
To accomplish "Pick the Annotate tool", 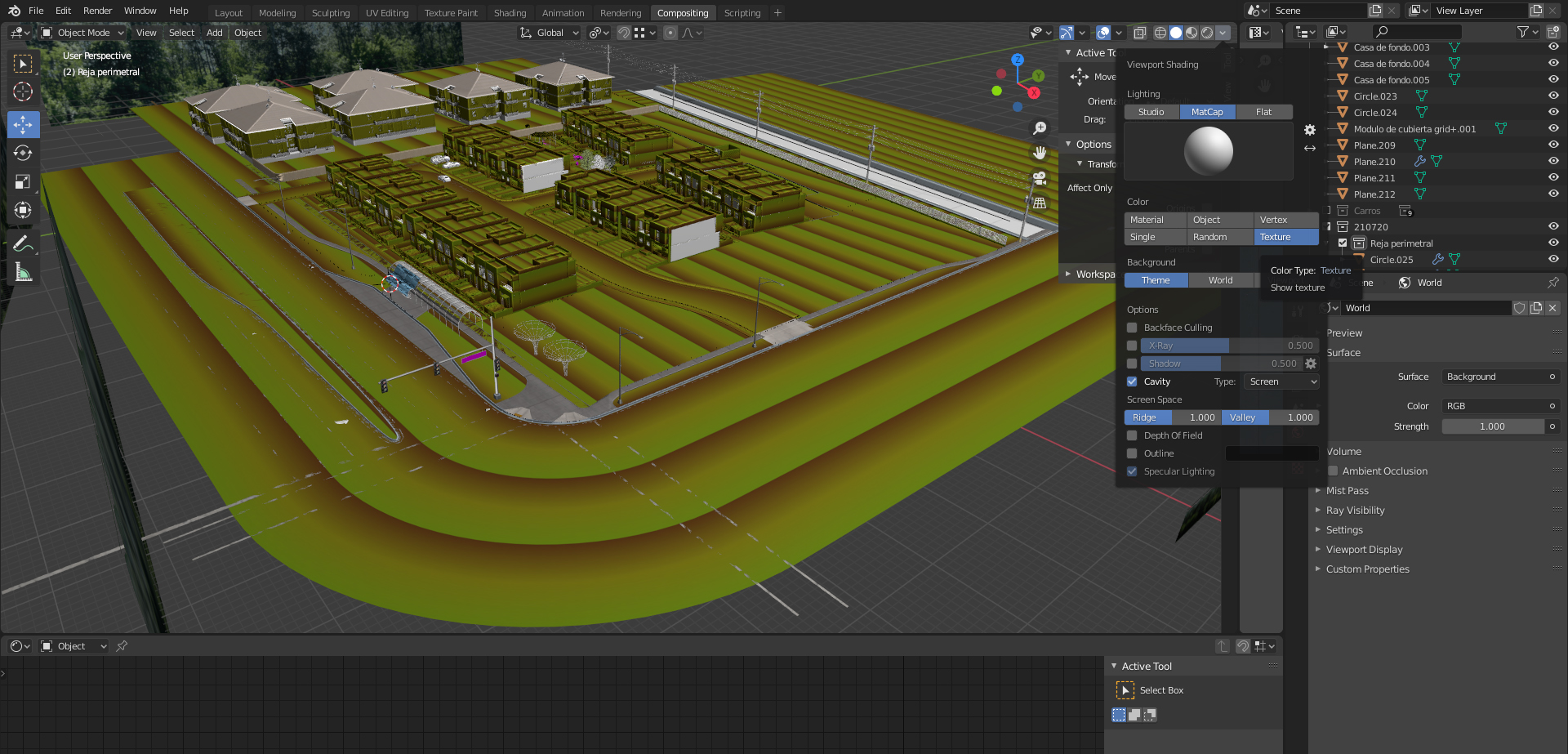I will pyautogui.click(x=23, y=243).
